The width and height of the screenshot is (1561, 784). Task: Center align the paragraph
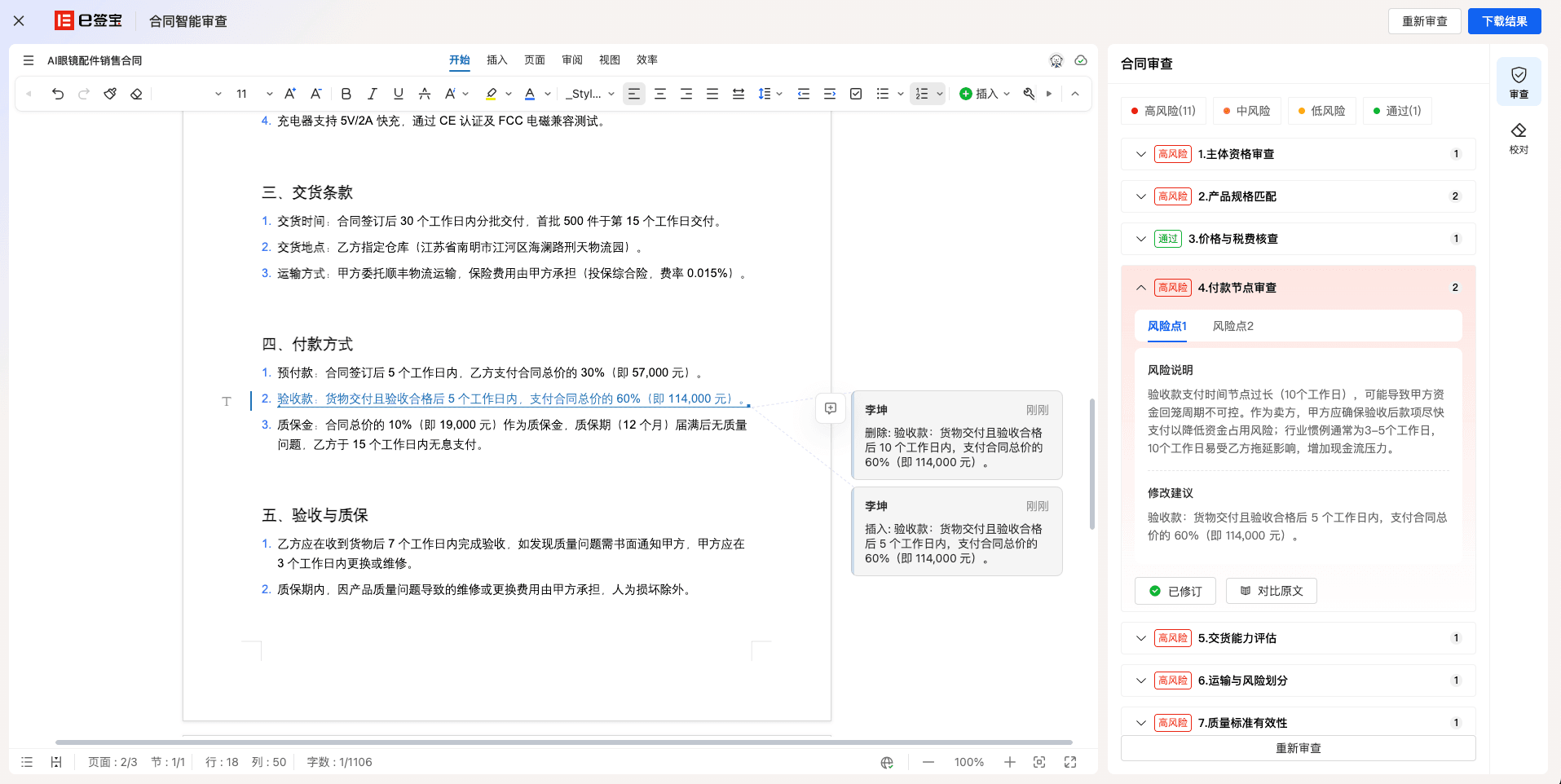pyautogui.click(x=660, y=94)
